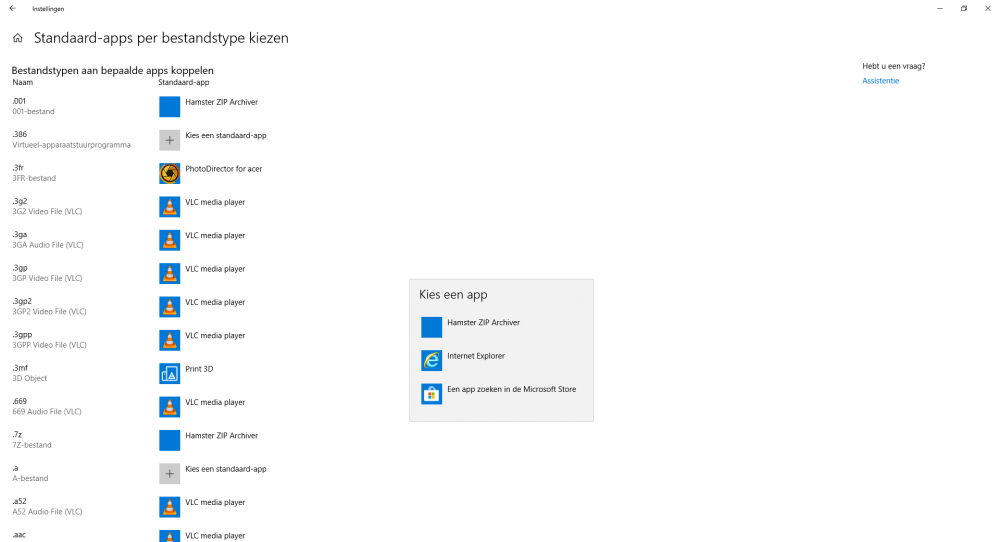Click the back arrow in Instellingen
Viewport: 1000px width, 542px height.
click(x=13, y=8)
